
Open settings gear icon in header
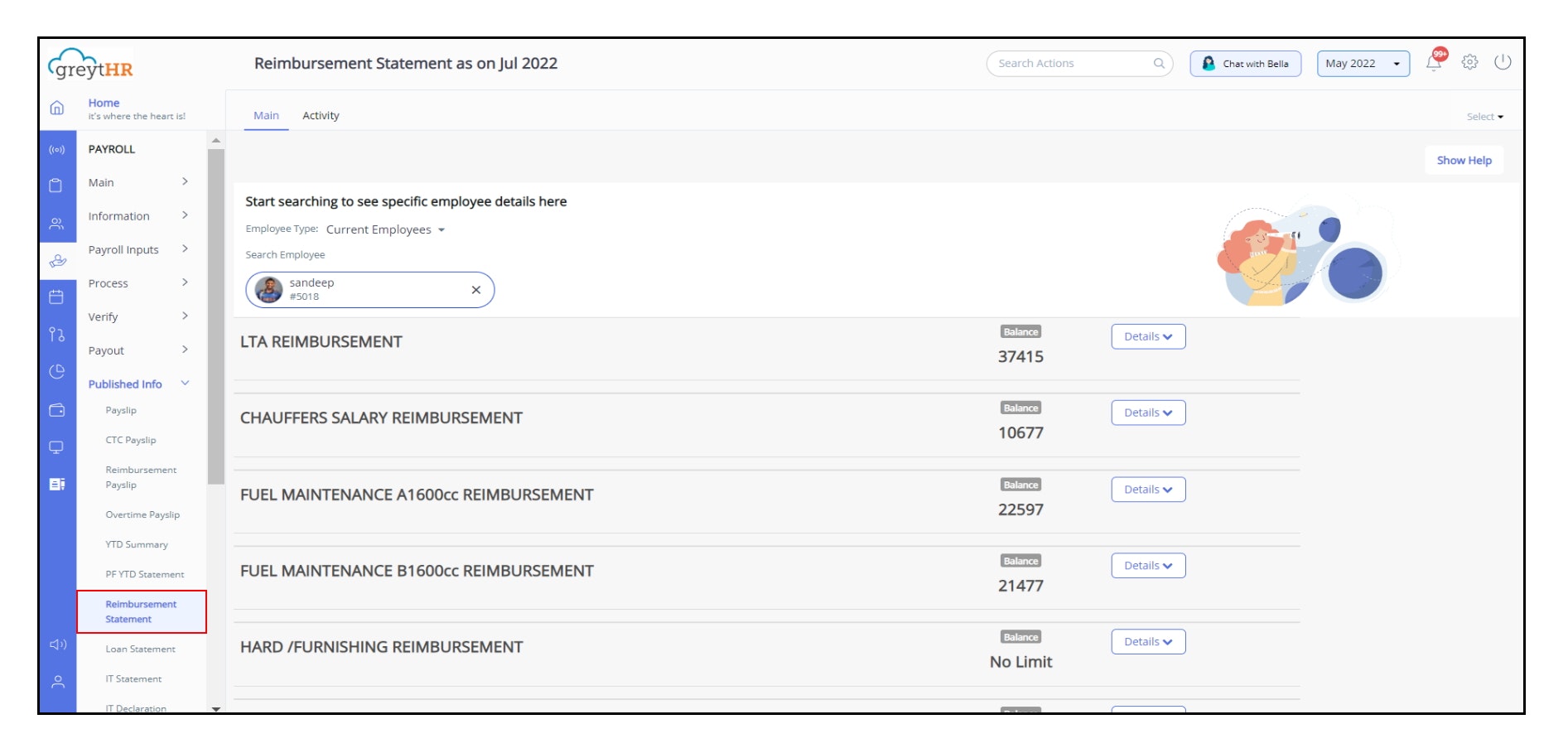pyautogui.click(x=1469, y=62)
